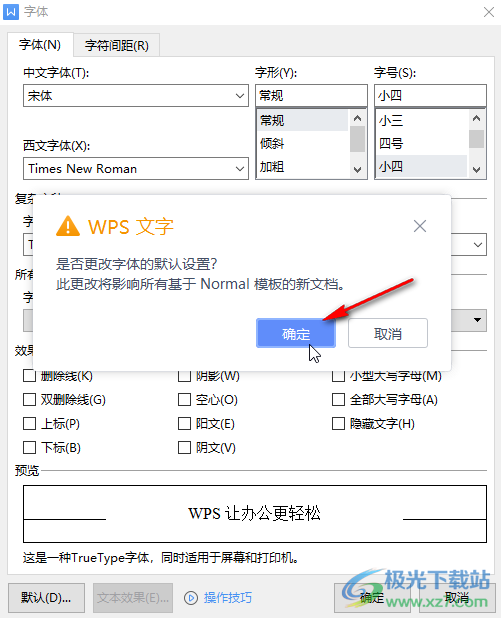Switch to the 字体(N) tab

click(x=40, y=45)
